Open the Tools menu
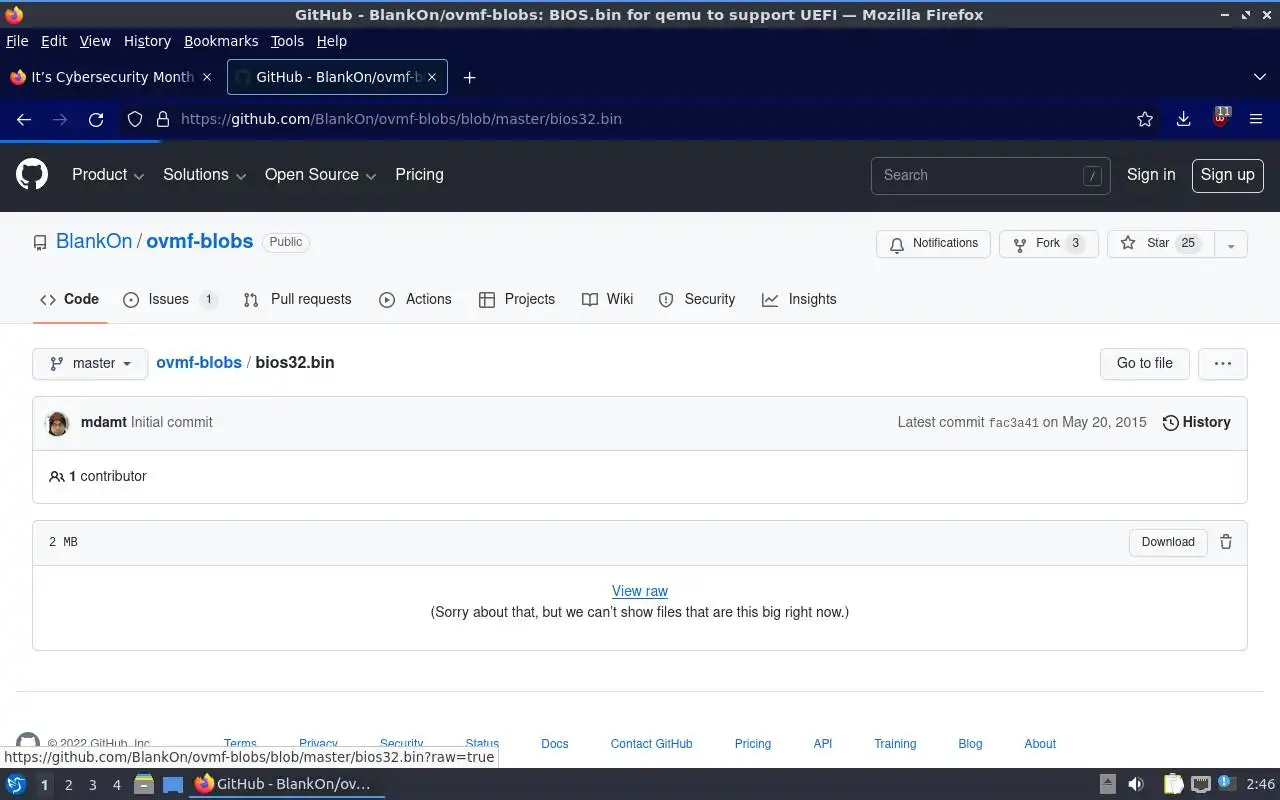1280x800 pixels. (x=287, y=41)
